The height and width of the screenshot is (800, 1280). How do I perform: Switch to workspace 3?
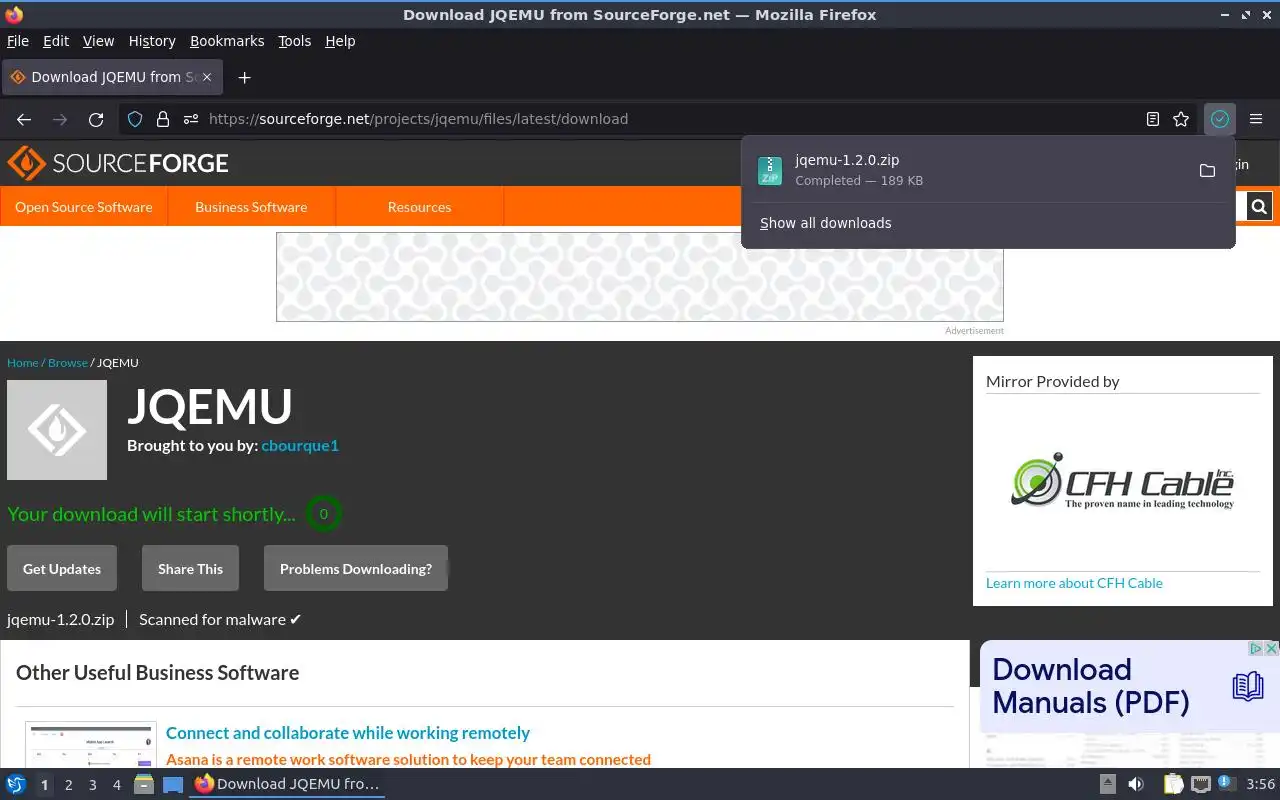(92, 785)
